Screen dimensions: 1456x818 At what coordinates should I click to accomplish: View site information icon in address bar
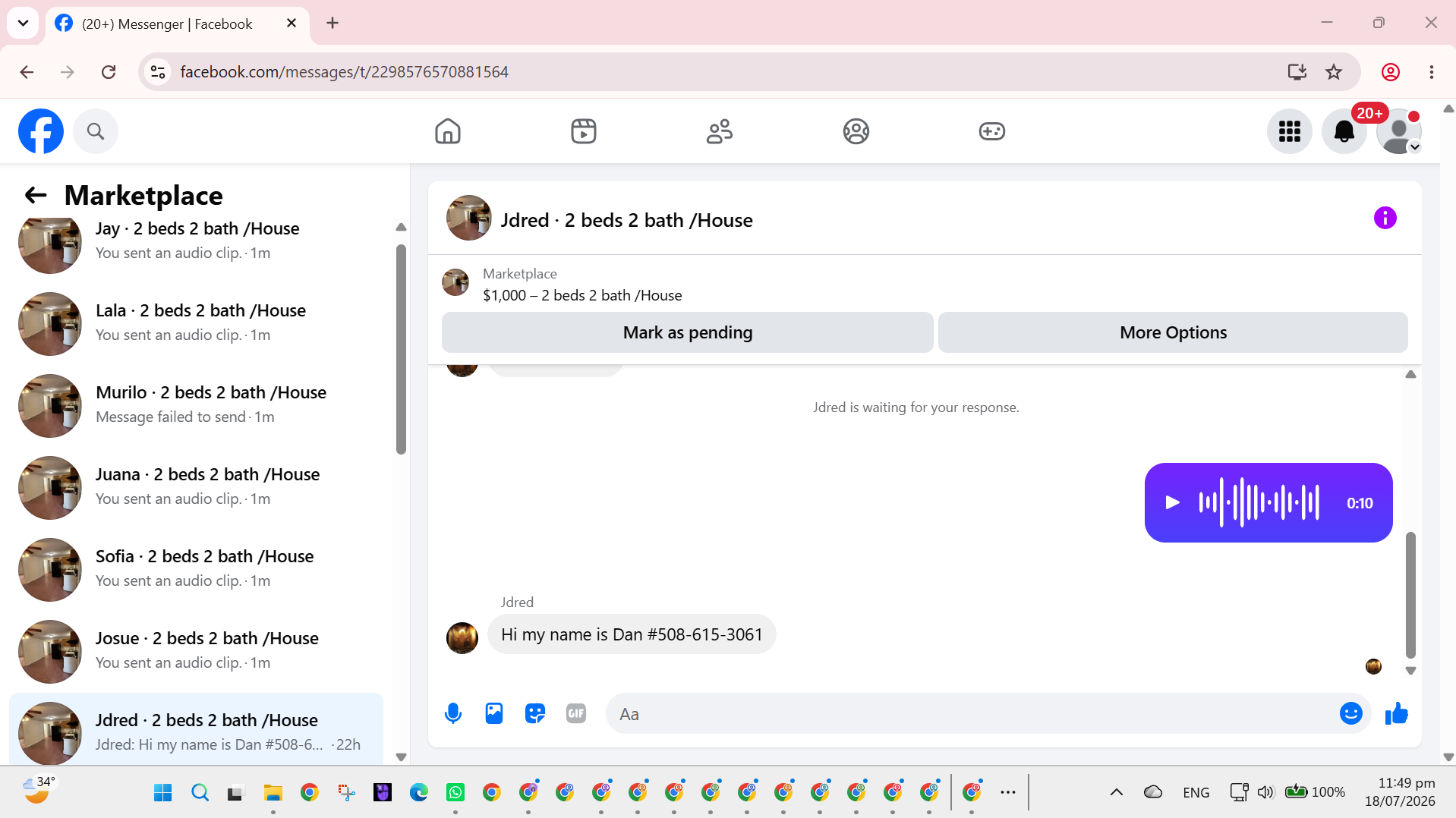click(158, 72)
